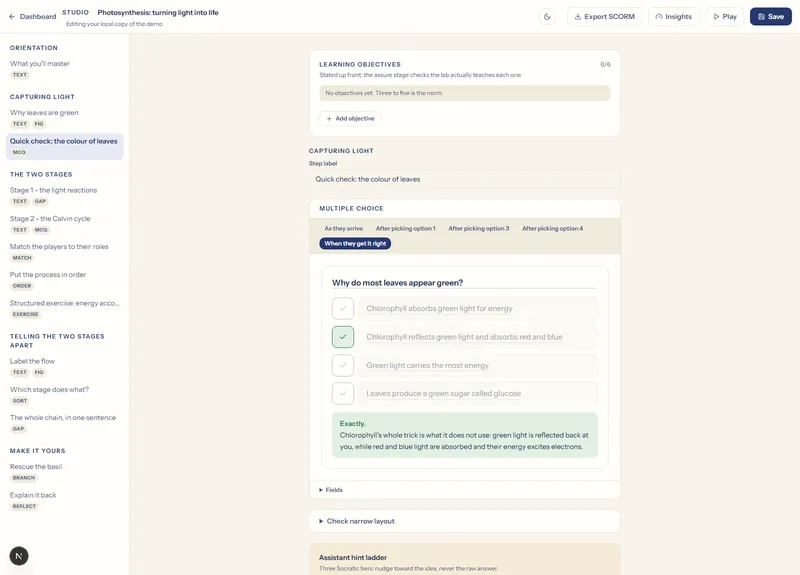
Task: Select 'Quick check: the colour of leaves' step
Action: (64, 146)
